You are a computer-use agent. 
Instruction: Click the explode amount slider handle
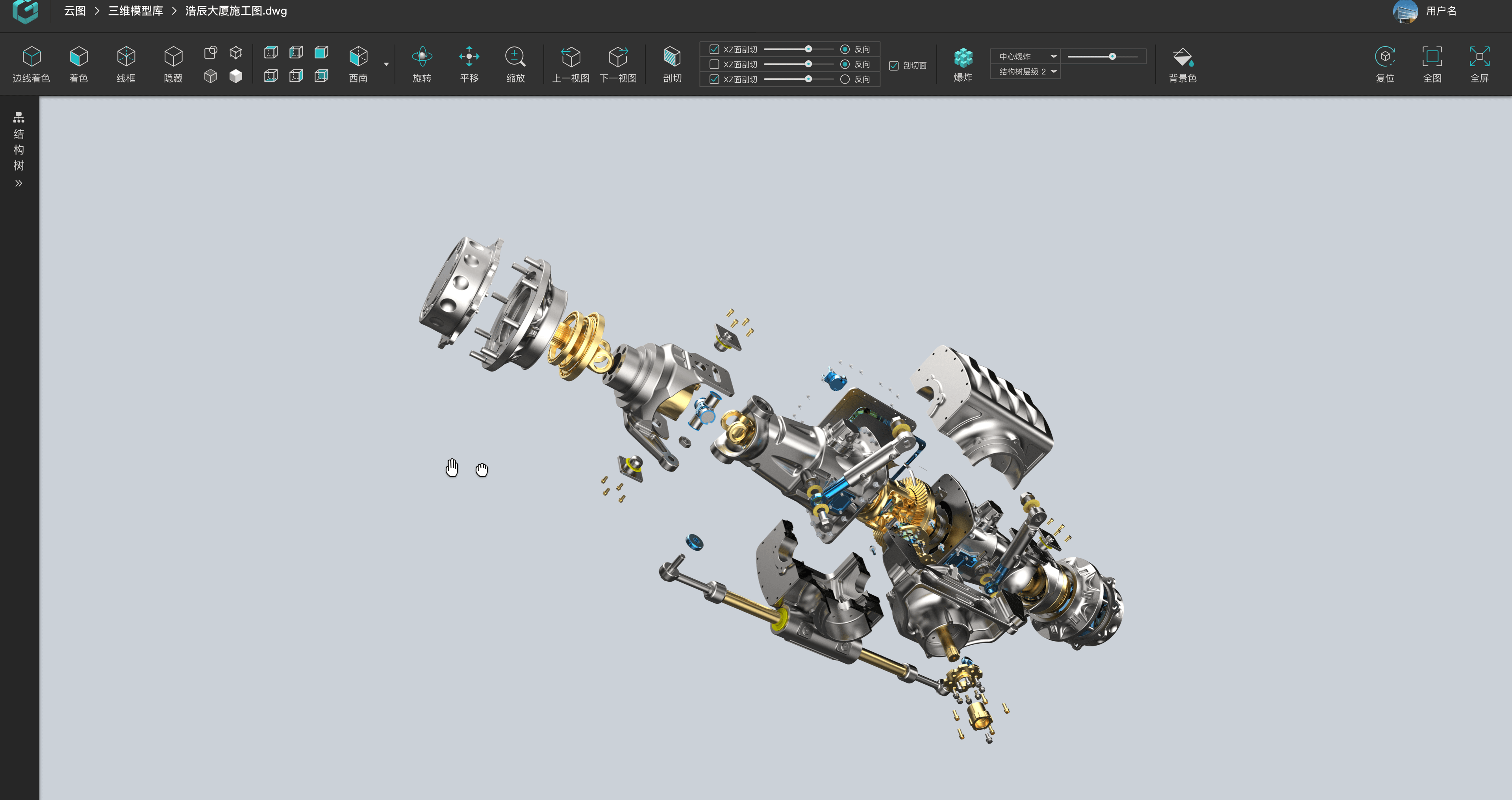(1112, 56)
